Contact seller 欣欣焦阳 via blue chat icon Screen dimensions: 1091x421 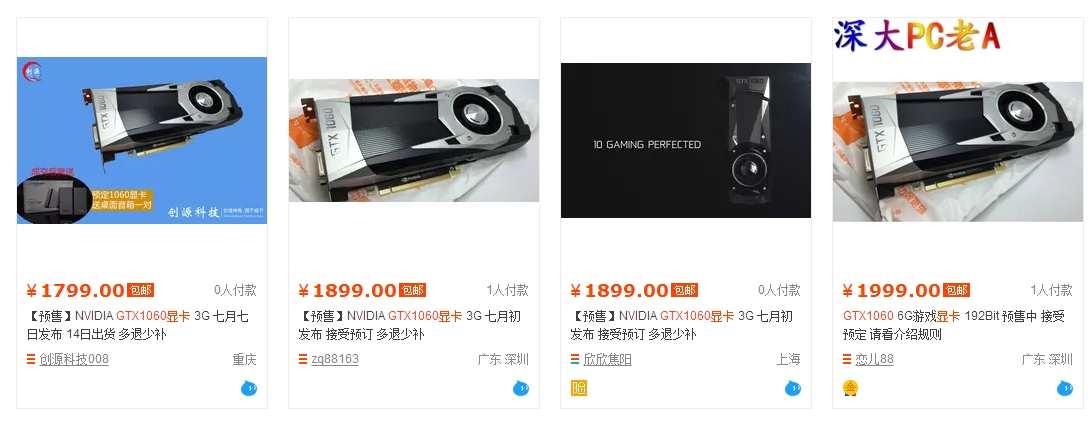pos(793,388)
